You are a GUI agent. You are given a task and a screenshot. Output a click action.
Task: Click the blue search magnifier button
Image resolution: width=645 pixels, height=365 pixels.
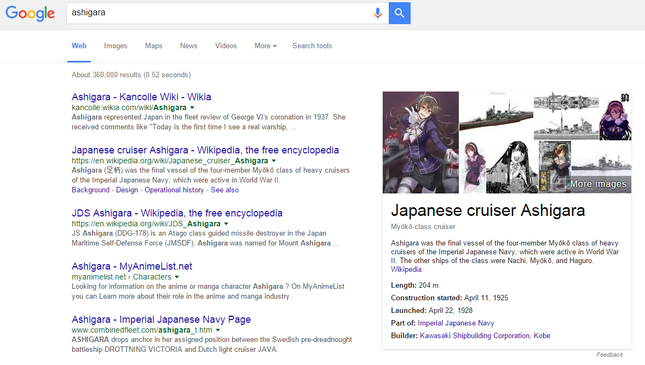399,13
